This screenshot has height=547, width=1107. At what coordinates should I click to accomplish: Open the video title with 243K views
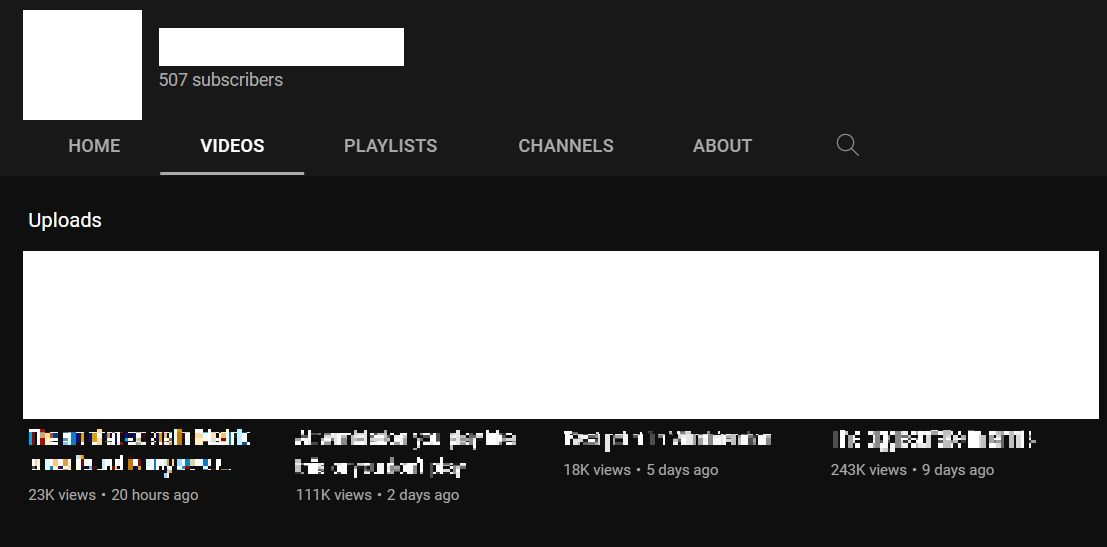coord(933,440)
